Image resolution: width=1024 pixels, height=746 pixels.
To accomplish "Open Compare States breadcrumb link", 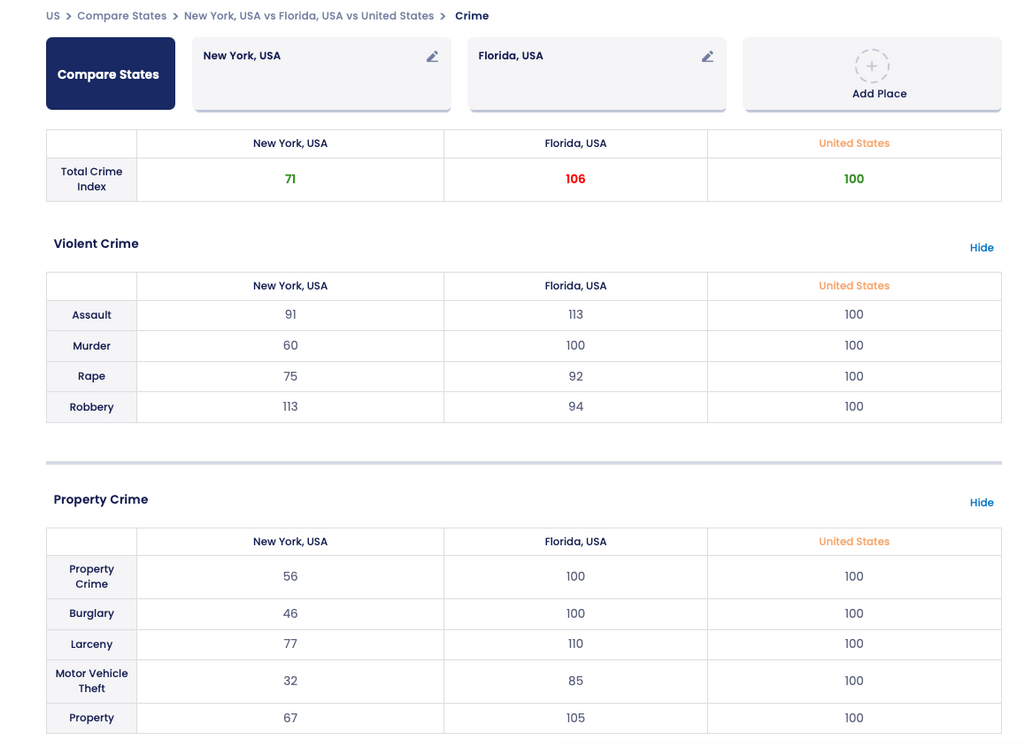I will pyautogui.click(x=122, y=16).
